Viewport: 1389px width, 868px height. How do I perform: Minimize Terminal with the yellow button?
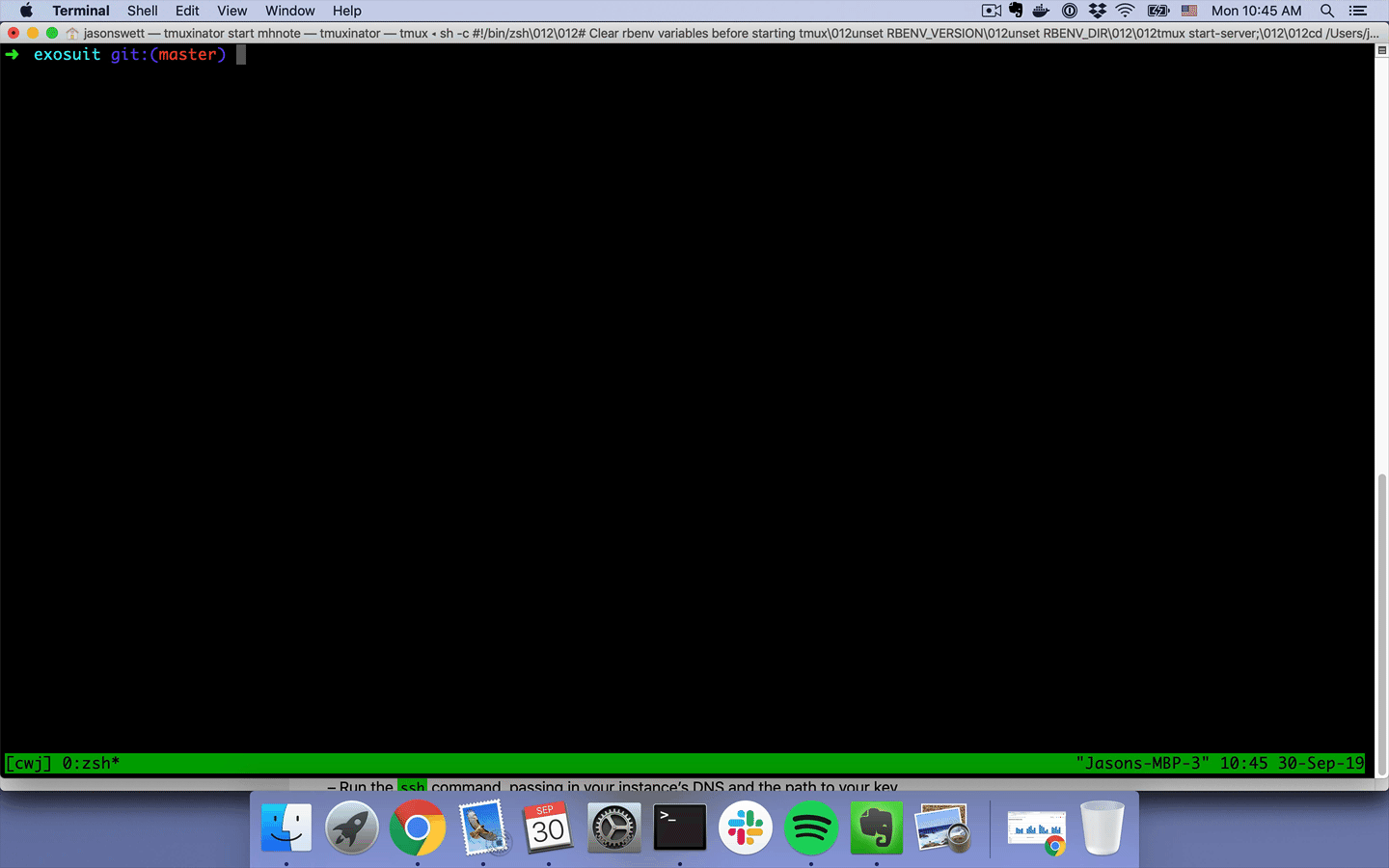tap(33, 33)
